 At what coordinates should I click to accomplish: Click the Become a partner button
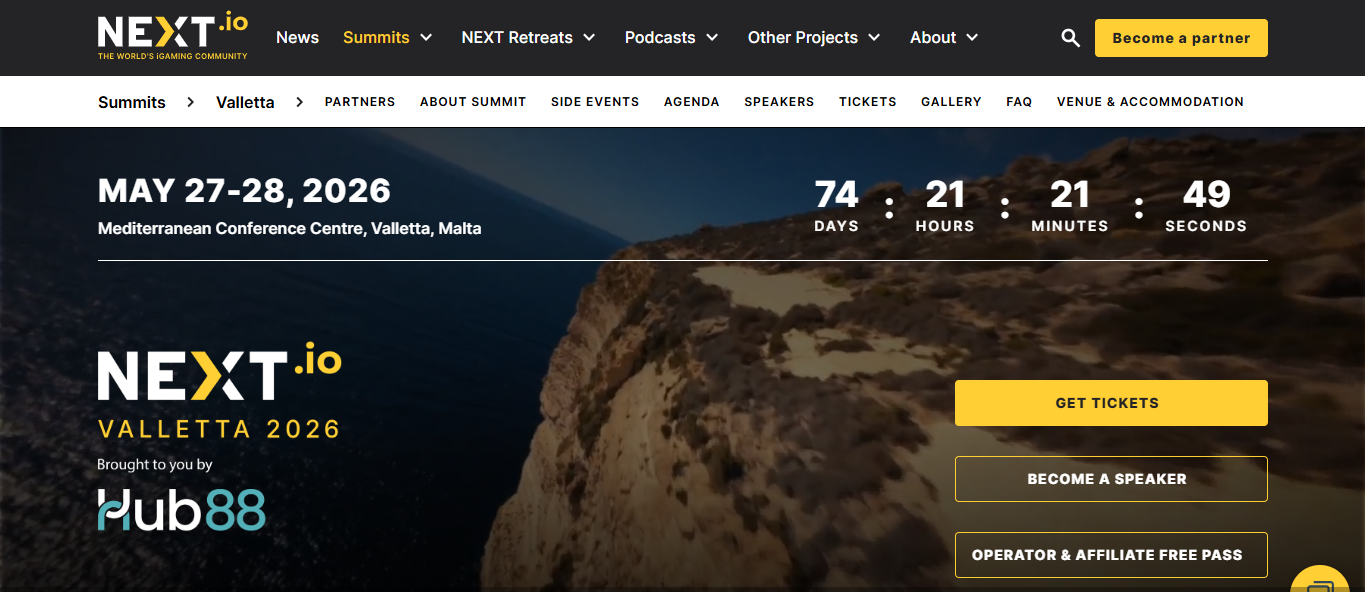(x=1181, y=38)
